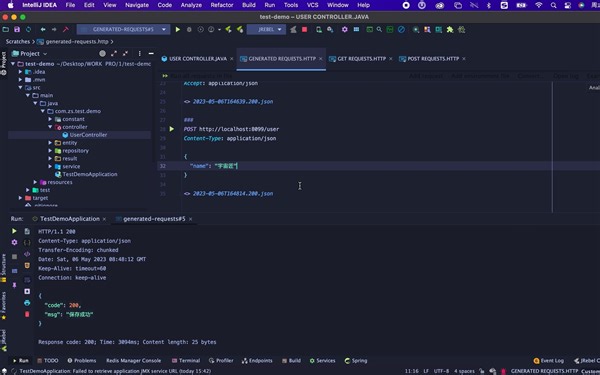This screenshot has width=600, height=375.
Task: Open the Terminal tool window
Action: 186,360
